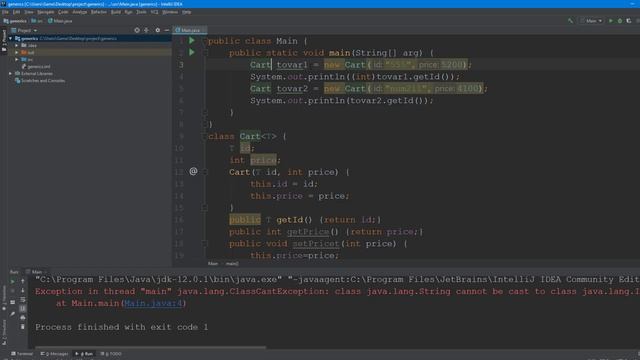Screen dimensions: 640x360
Task: Run the Main configuration with the toolbar play button
Action: [611, 21]
